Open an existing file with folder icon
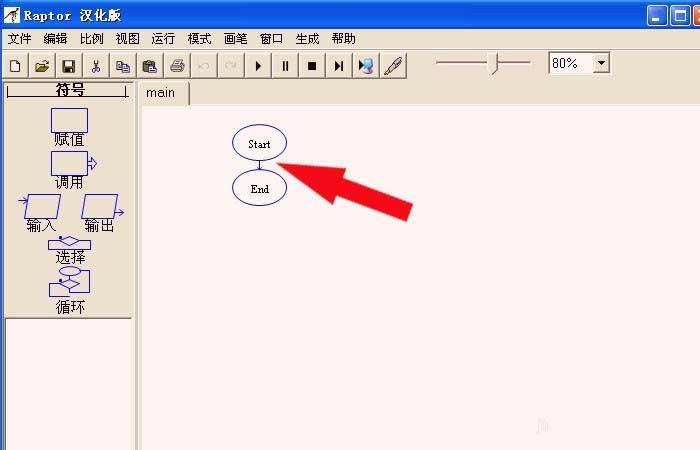Screen dimensions: 700x450 click(x=42, y=66)
